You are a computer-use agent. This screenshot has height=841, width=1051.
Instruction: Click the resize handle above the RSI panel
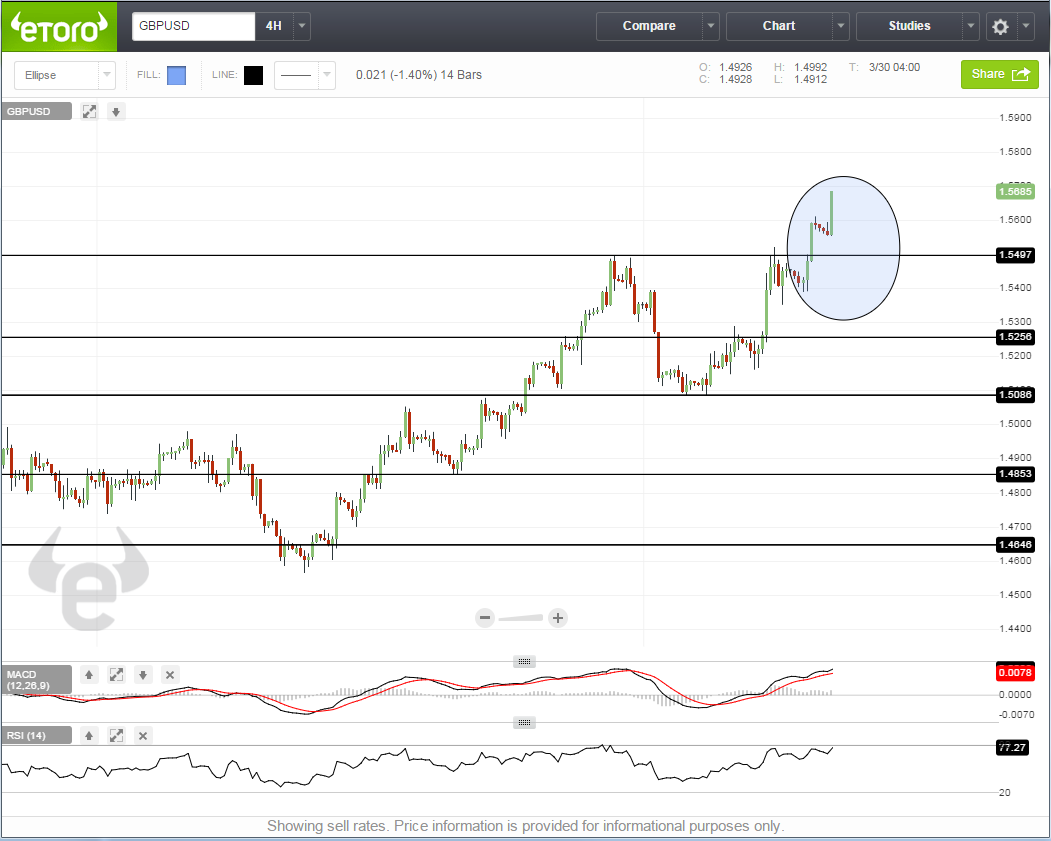click(x=524, y=722)
